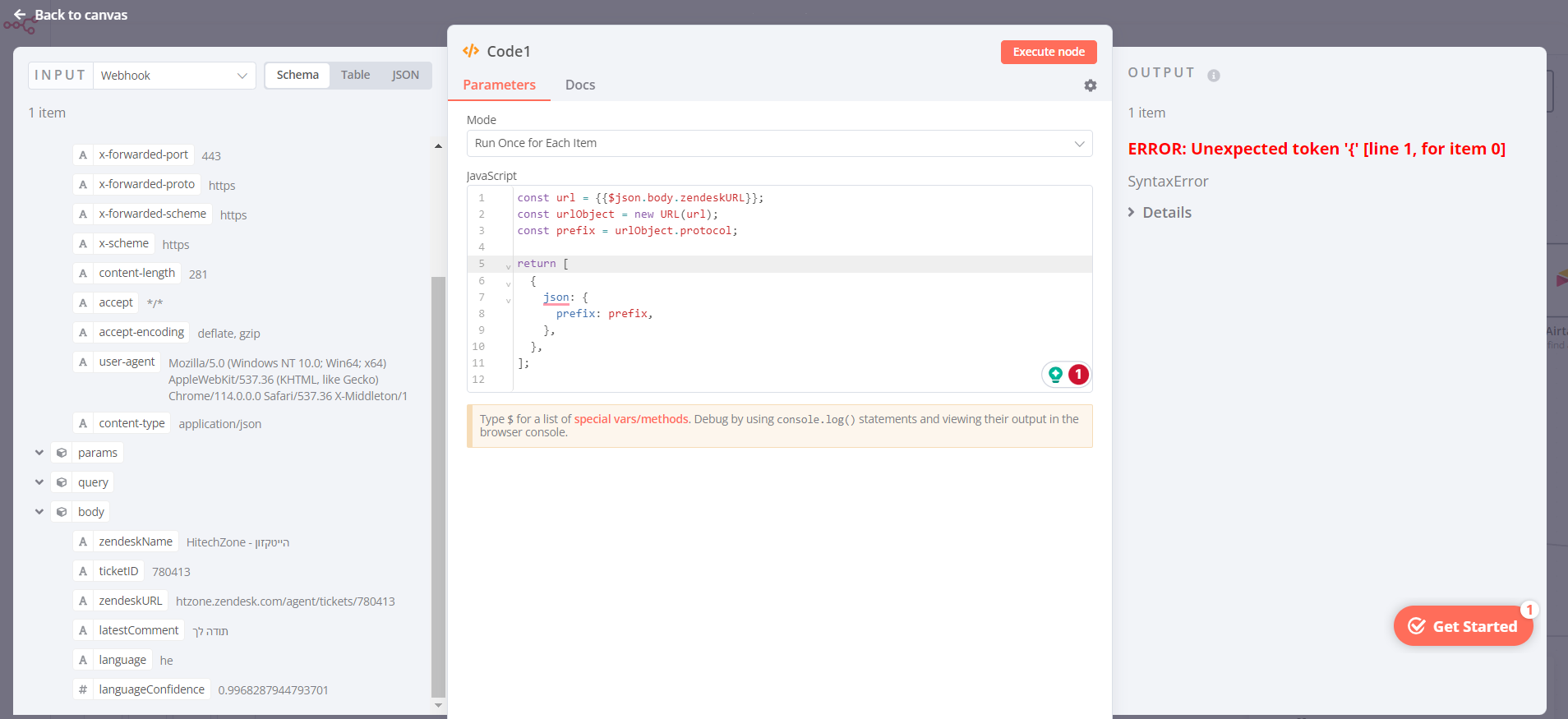The width and height of the screenshot is (1568, 719).
Task: Fold the json block at line 7
Action: click(x=508, y=300)
